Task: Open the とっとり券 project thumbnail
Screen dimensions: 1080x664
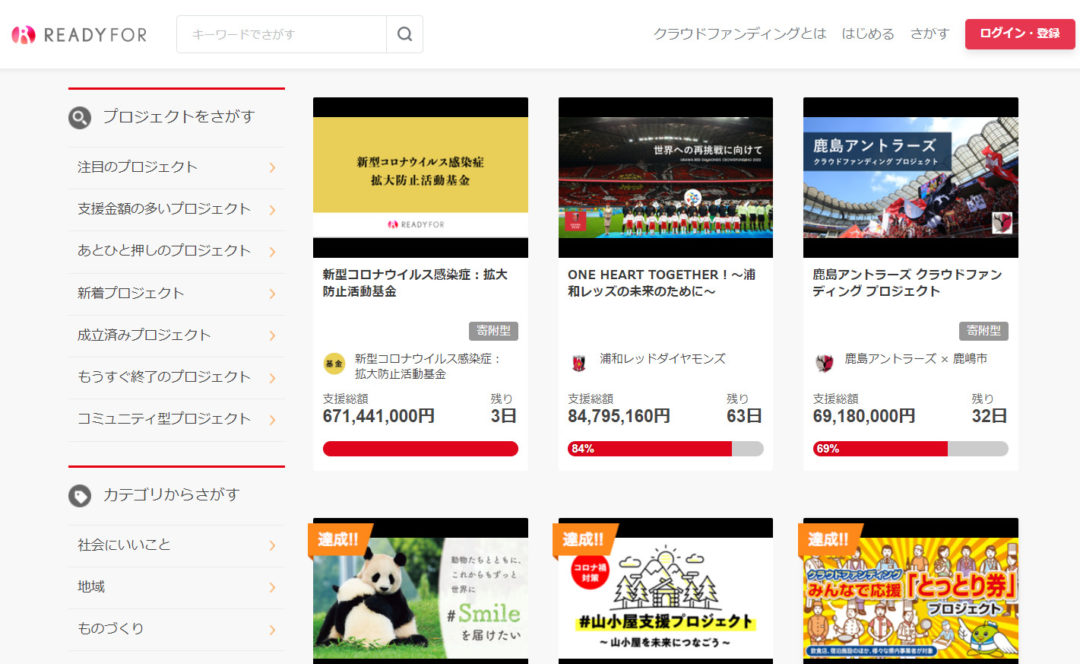Action: 911,591
